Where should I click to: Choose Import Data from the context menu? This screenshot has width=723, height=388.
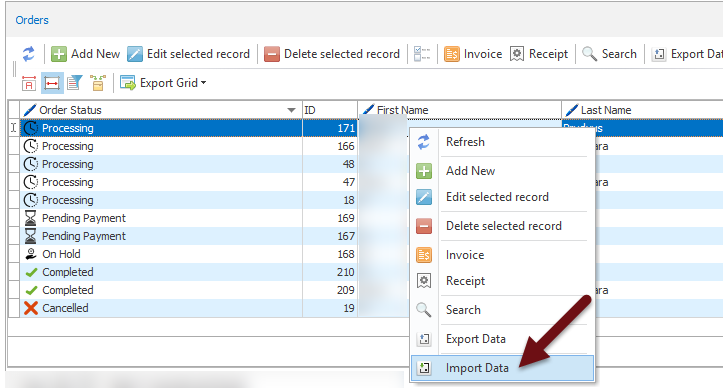pyautogui.click(x=502, y=368)
